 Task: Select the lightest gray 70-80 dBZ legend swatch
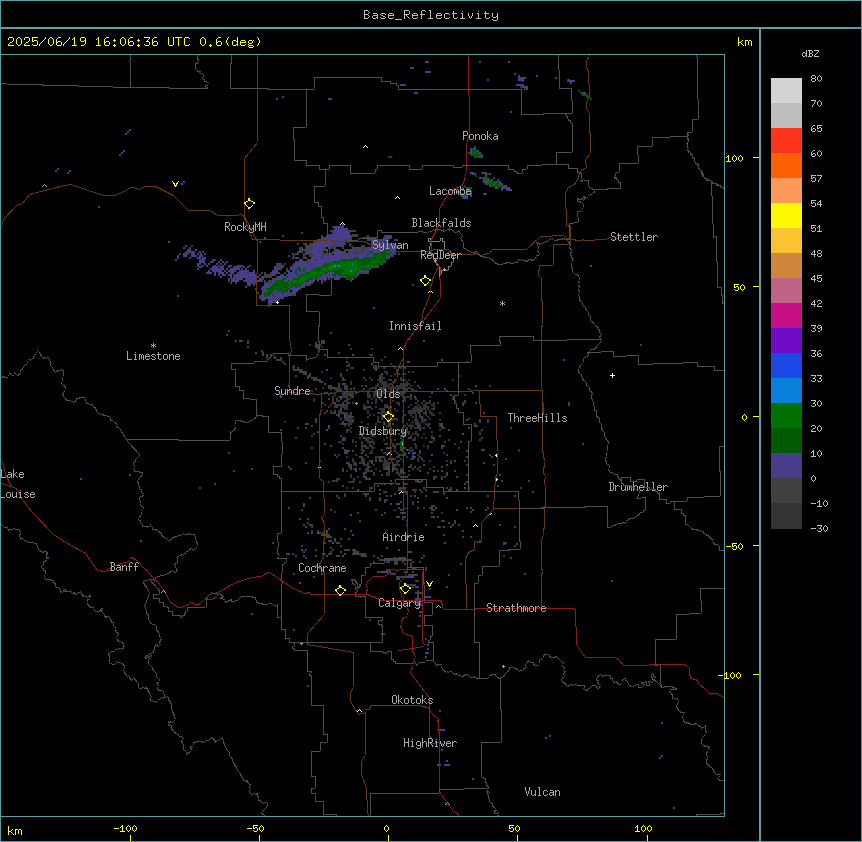point(786,91)
